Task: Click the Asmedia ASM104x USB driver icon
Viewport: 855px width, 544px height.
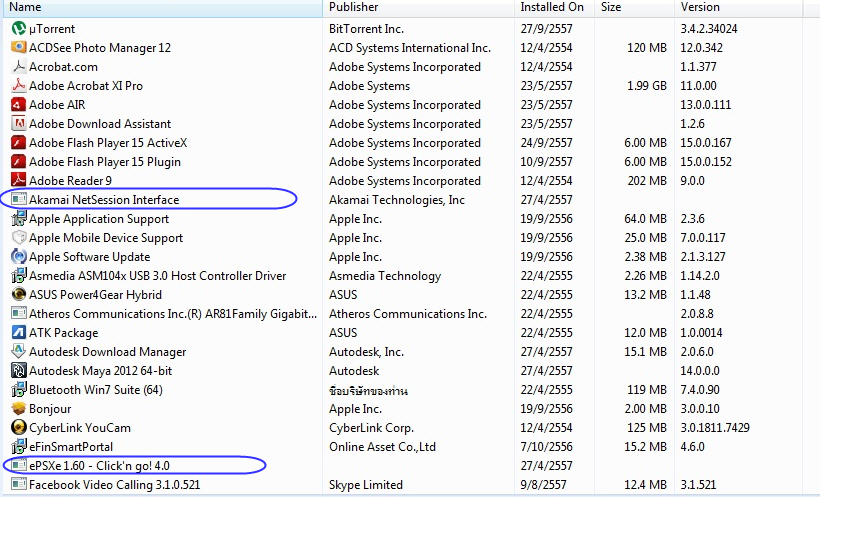Action: pyautogui.click(x=19, y=276)
